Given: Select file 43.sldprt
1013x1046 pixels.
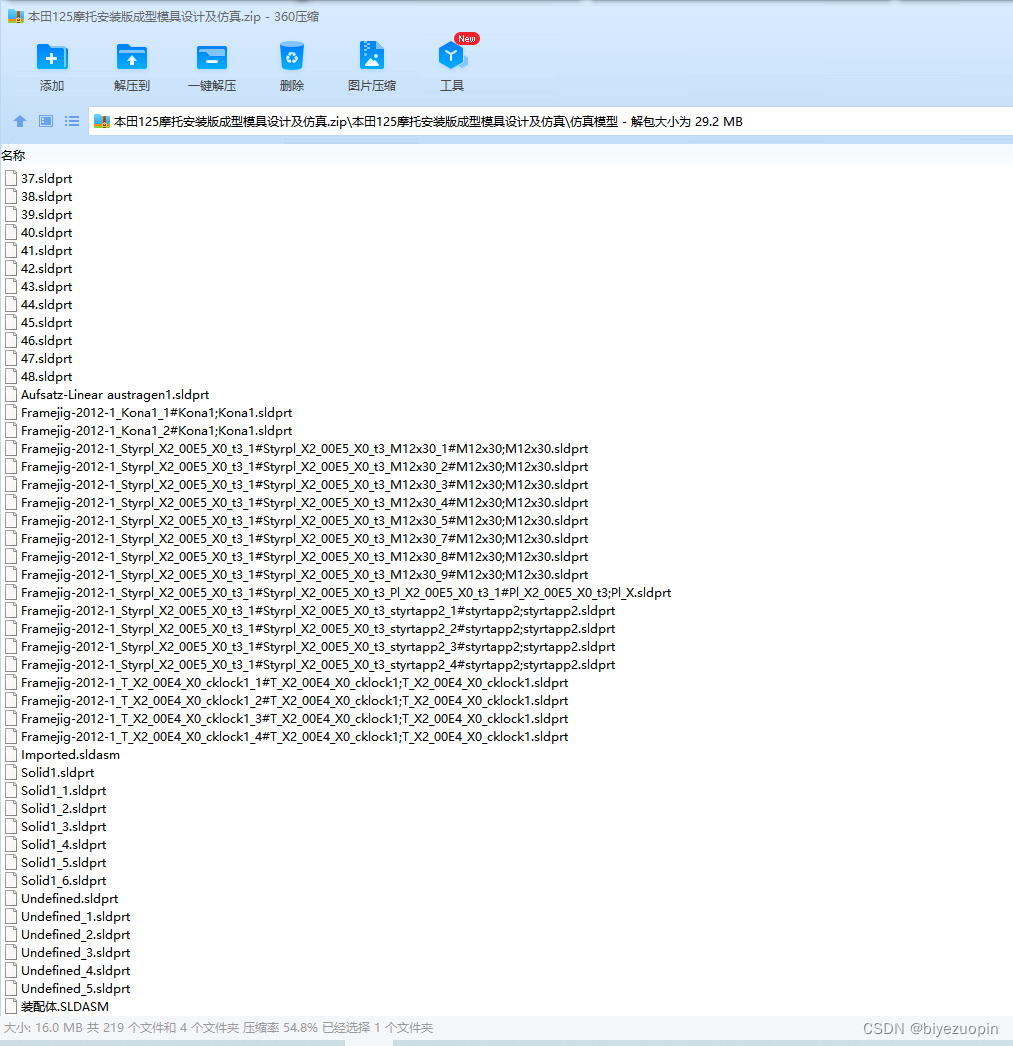Looking at the screenshot, I should [46, 287].
